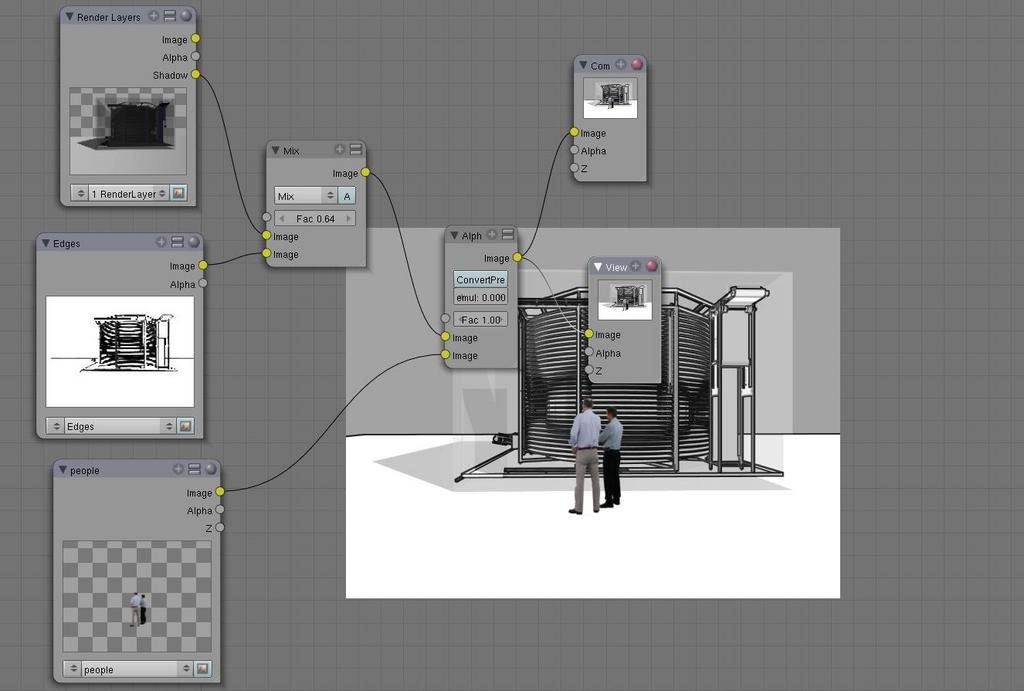Click the plus icon on the Edges node header
The width and height of the screenshot is (1024, 691).
click(x=161, y=242)
